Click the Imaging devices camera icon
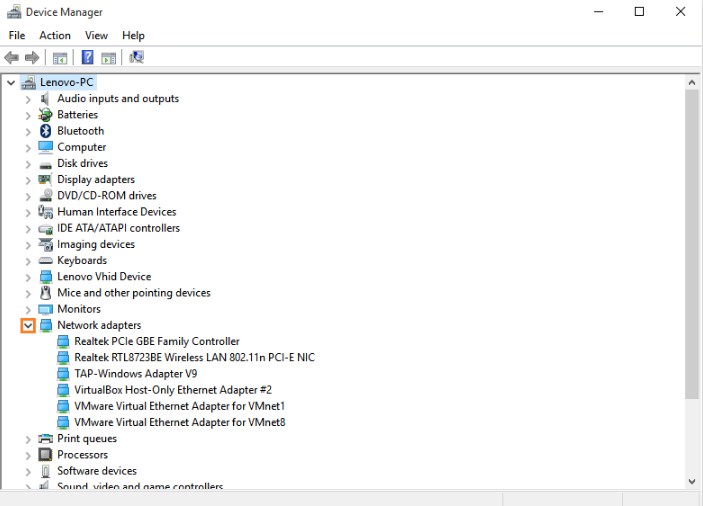The height and width of the screenshot is (506, 703). [x=46, y=244]
